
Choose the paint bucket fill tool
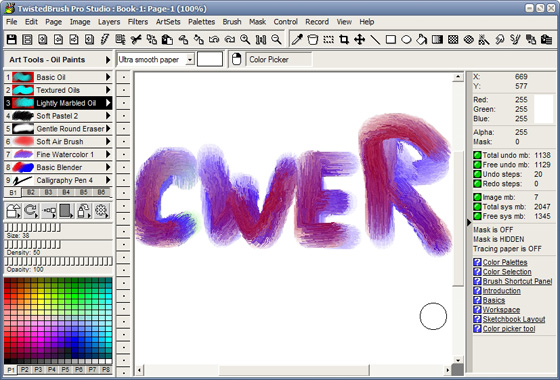[313, 39]
